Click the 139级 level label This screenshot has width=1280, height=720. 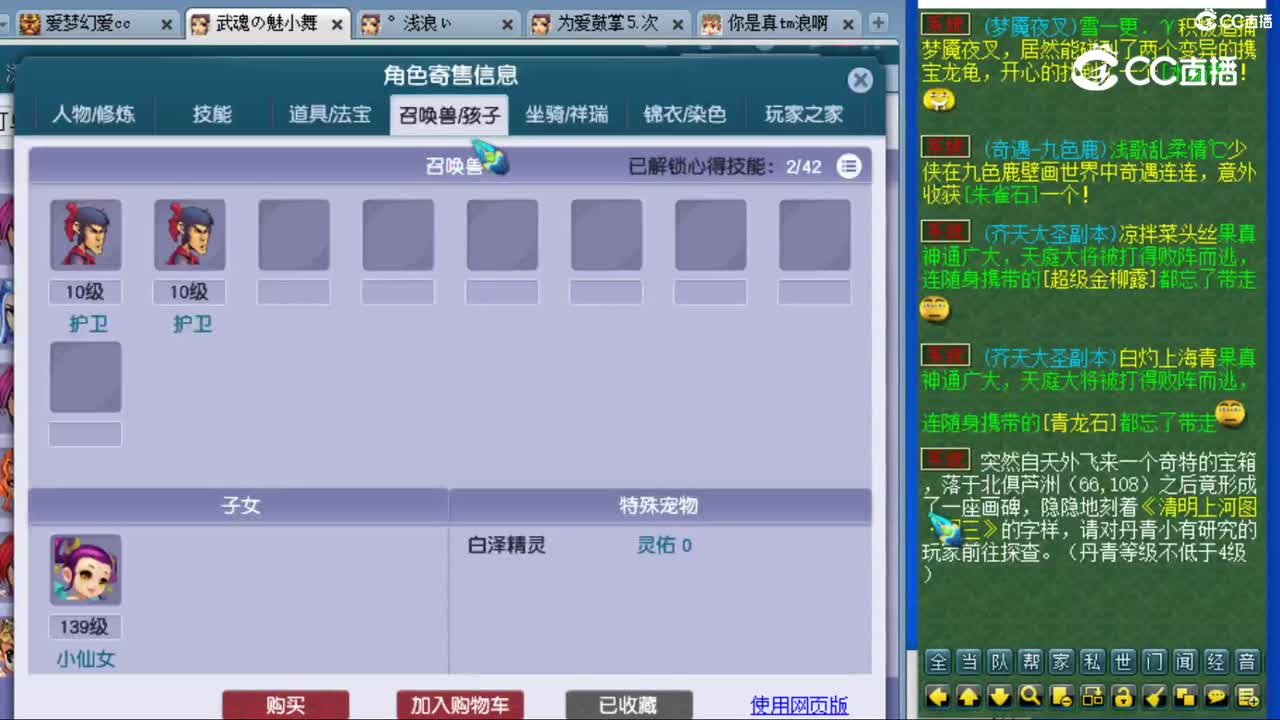point(84,627)
